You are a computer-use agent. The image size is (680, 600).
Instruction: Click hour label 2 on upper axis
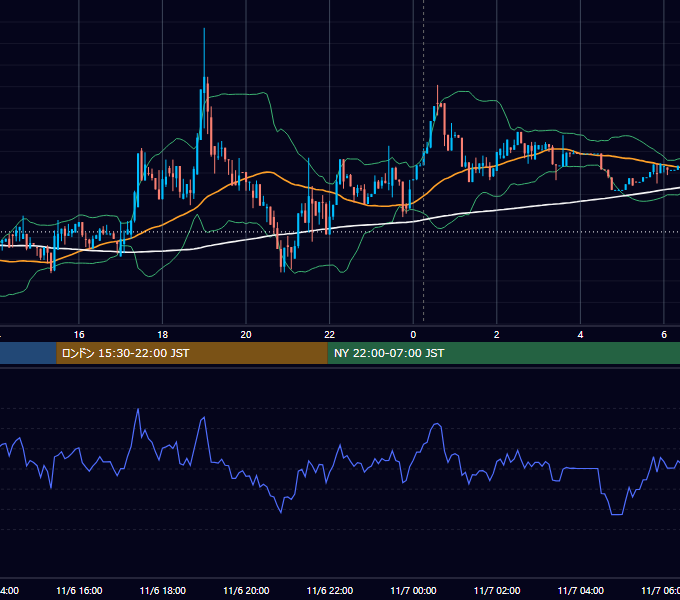(x=497, y=335)
